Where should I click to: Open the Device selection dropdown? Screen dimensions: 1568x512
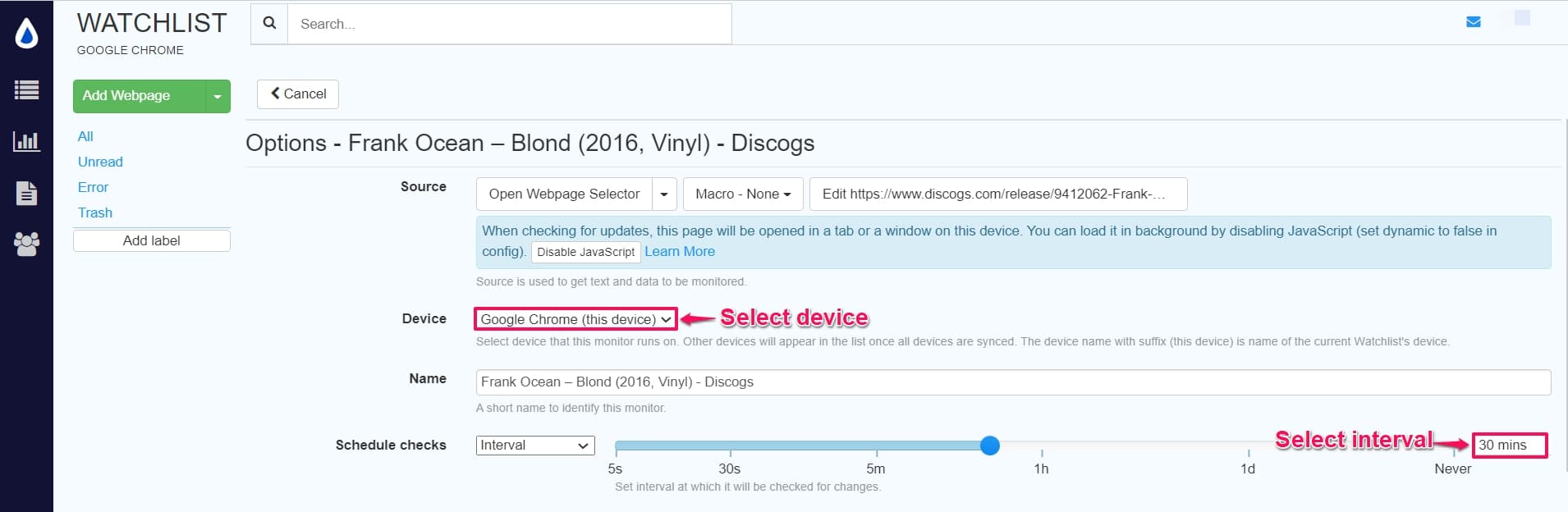[573, 319]
